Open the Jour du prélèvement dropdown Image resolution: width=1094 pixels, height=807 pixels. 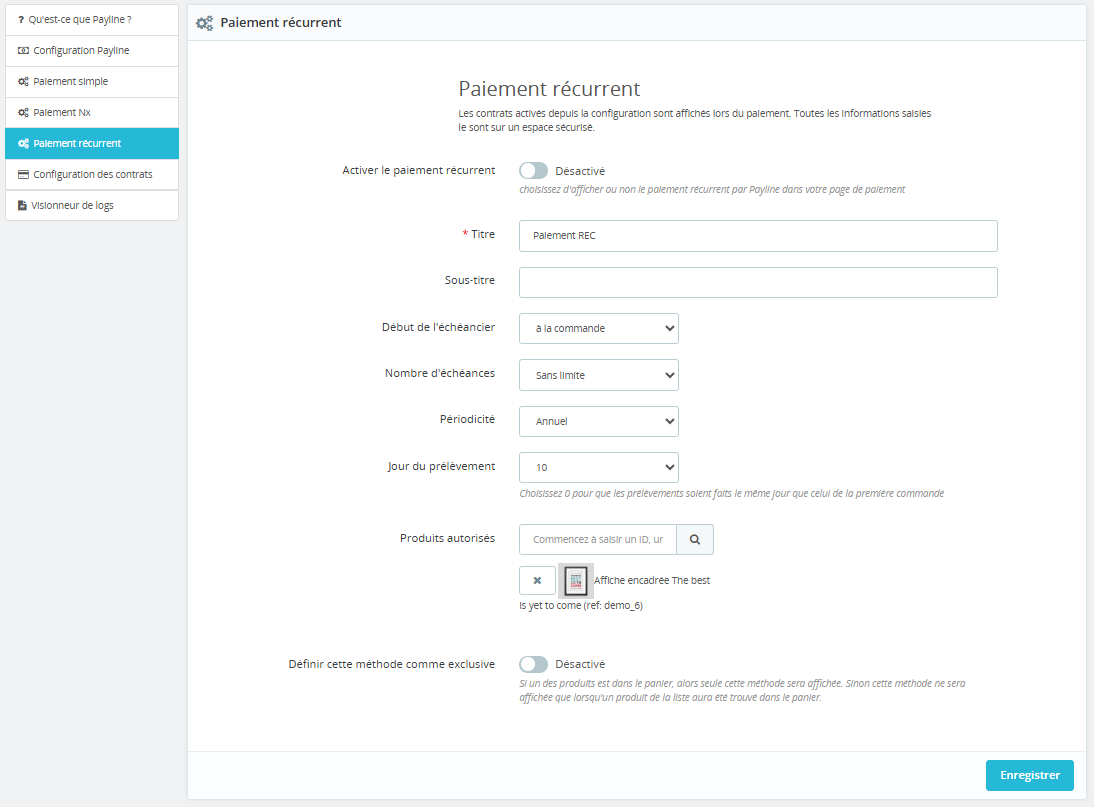pyautogui.click(x=598, y=467)
